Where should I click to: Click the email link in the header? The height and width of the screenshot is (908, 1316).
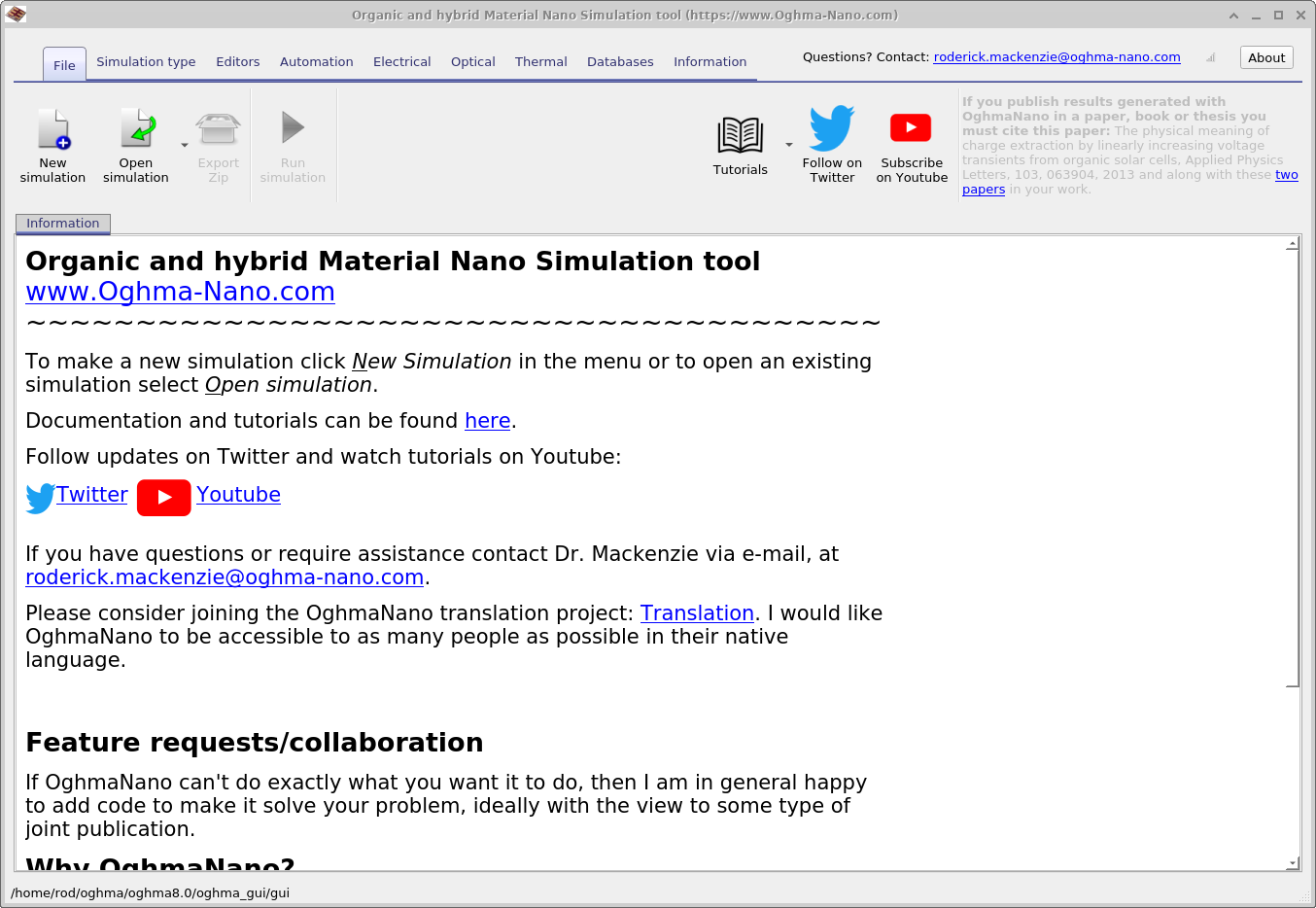[1056, 57]
